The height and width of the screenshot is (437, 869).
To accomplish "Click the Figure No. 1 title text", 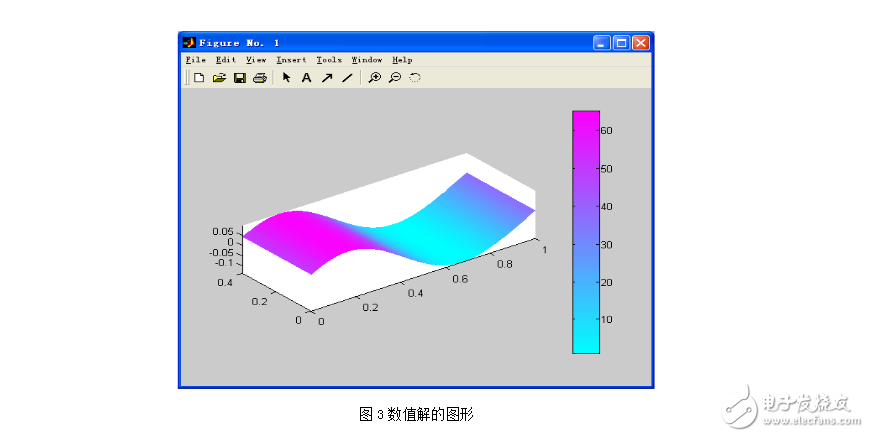I will (239, 43).
